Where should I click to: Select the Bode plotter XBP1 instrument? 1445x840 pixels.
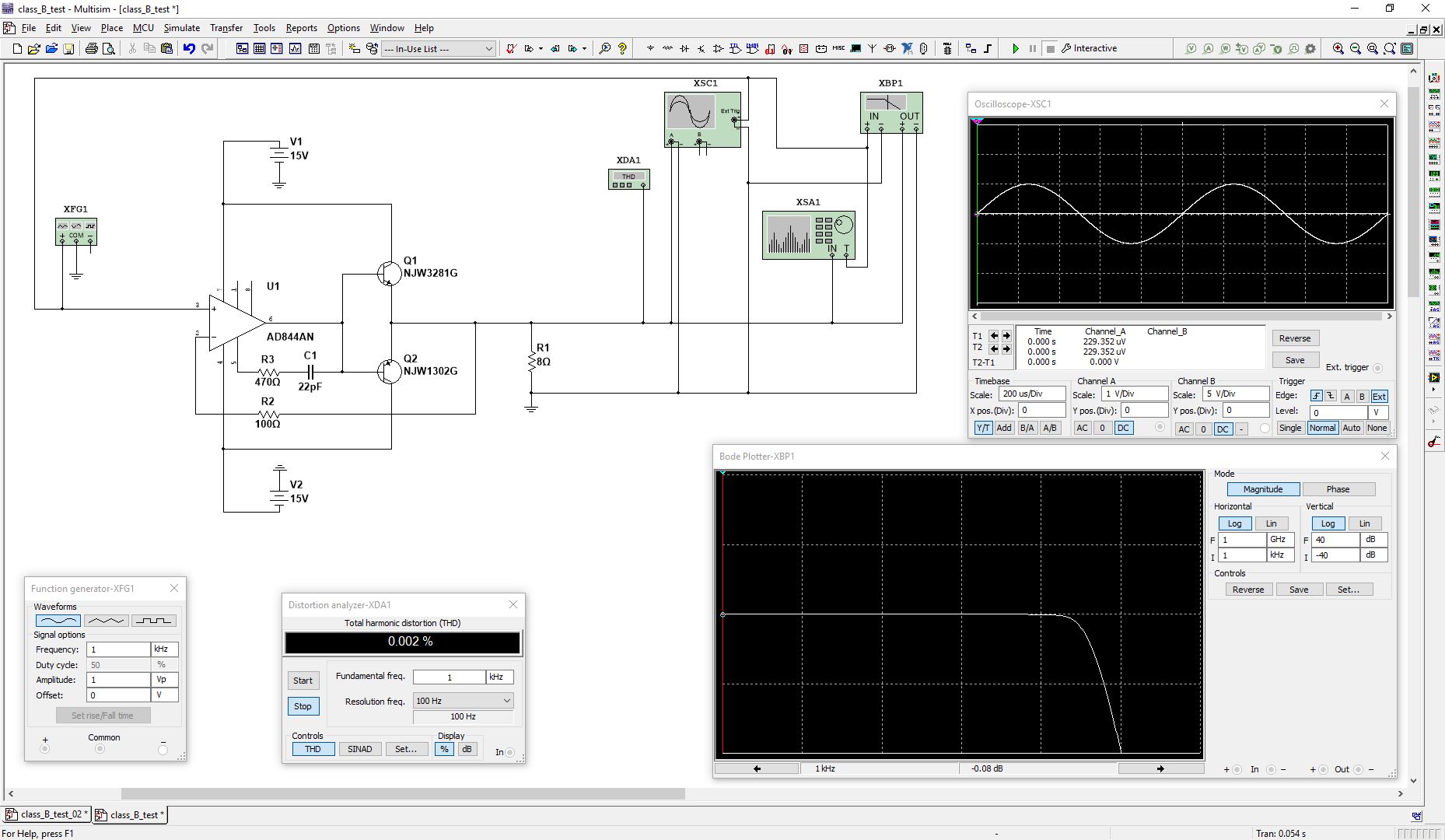click(891, 112)
